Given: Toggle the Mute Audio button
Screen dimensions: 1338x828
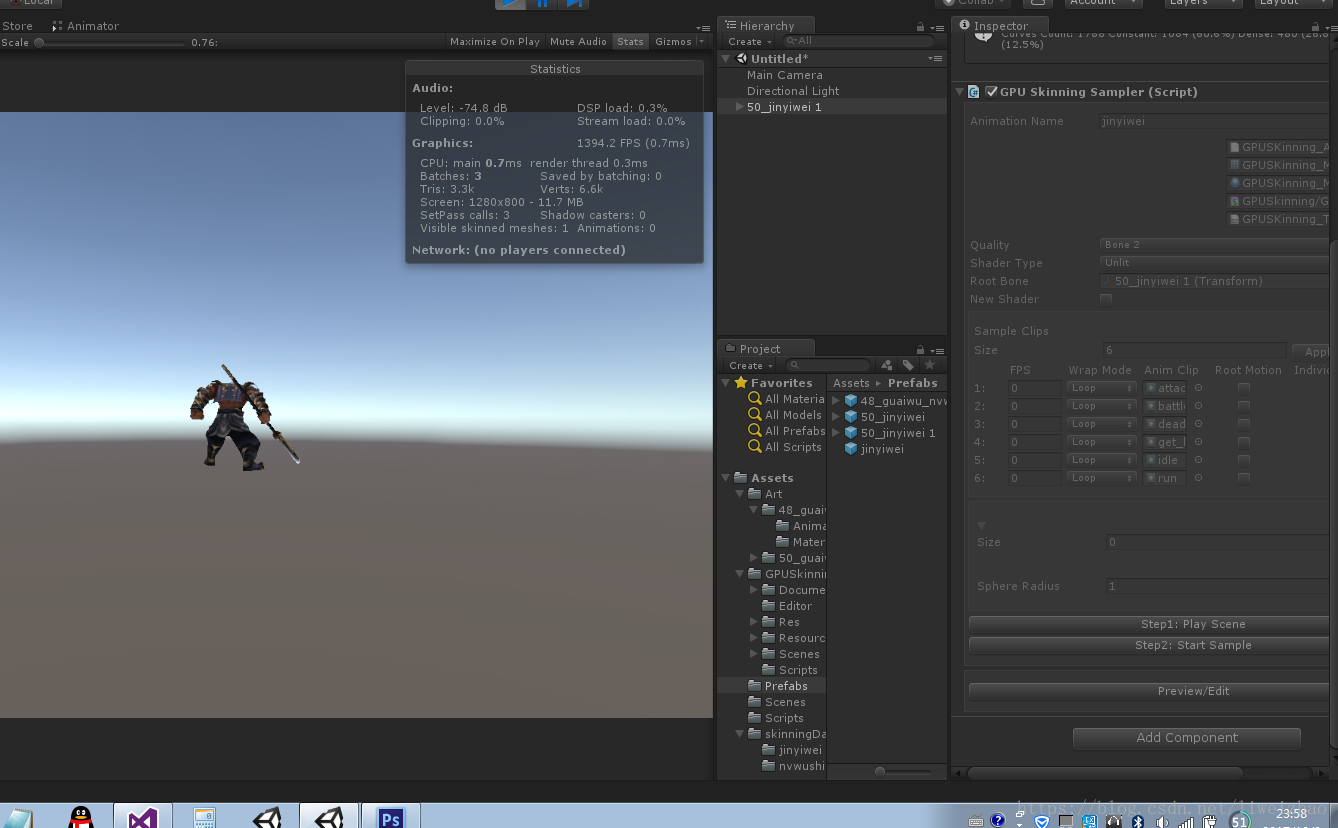Looking at the screenshot, I should [578, 42].
